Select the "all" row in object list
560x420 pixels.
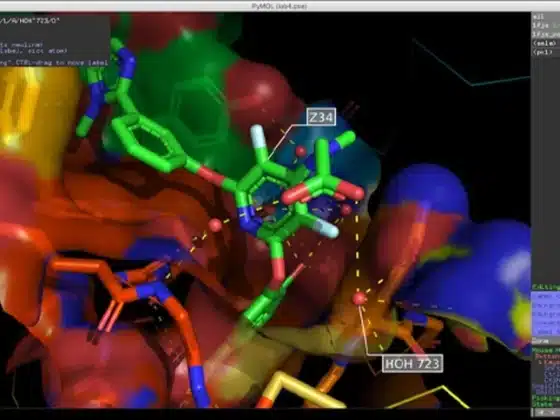pos(546,17)
